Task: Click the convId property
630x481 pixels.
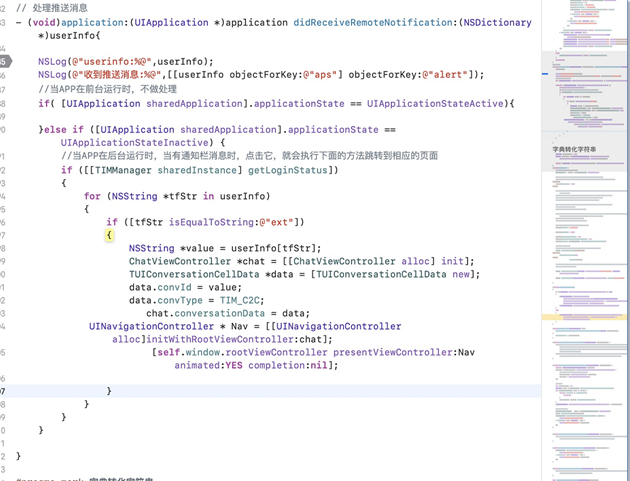Action: [x=174, y=287]
